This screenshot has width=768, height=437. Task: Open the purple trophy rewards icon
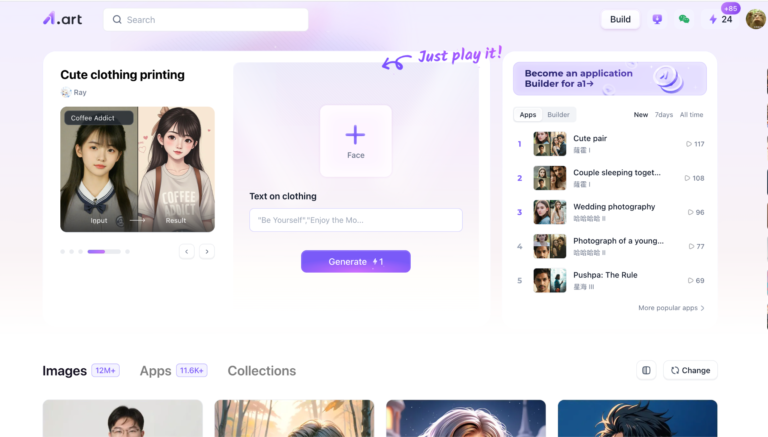coord(657,19)
